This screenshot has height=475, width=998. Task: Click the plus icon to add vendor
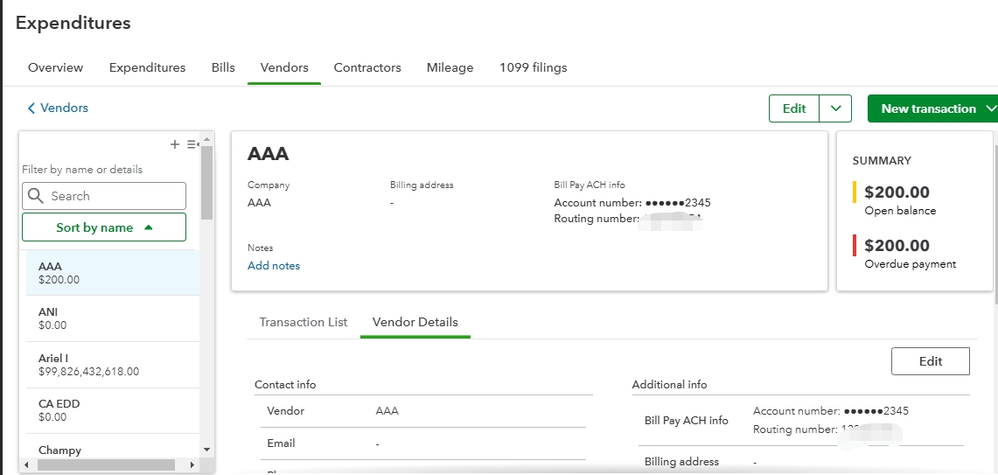175,144
